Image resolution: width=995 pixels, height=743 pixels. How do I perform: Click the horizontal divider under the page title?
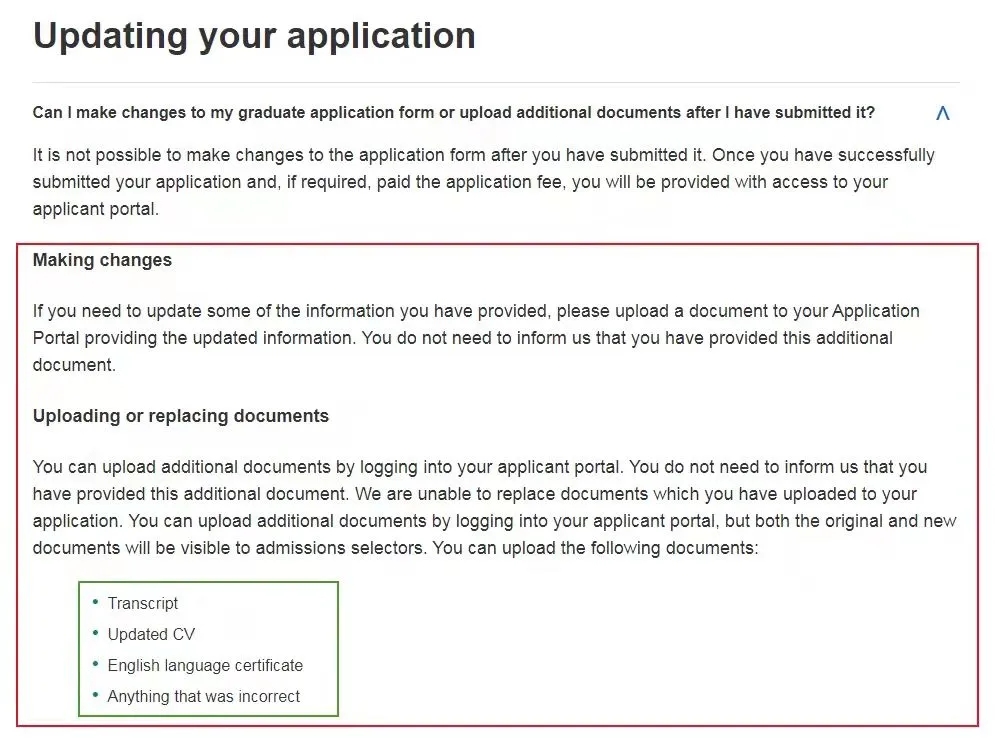coord(496,82)
